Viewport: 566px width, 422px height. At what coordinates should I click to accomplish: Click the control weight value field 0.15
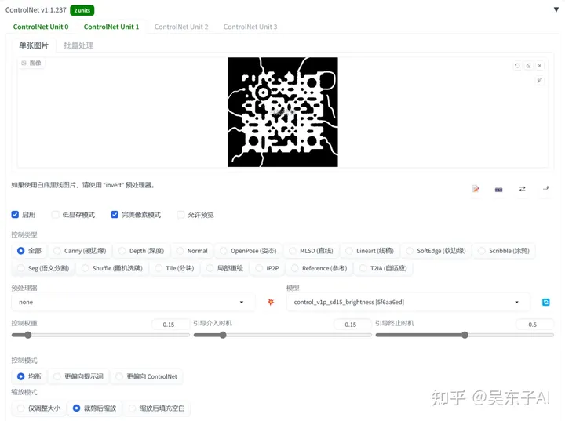coord(170,324)
